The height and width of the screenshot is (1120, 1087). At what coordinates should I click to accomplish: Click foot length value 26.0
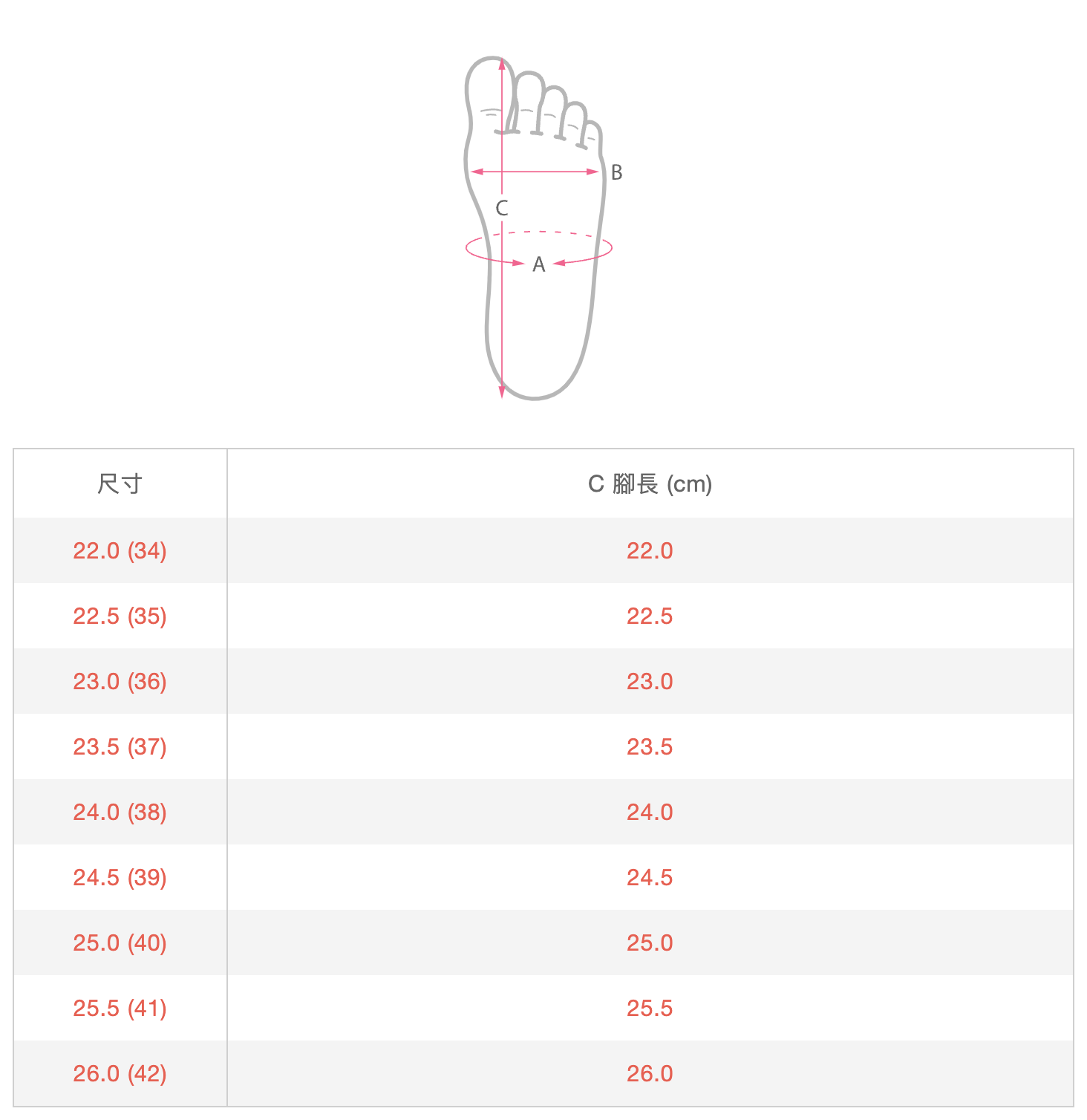point(650,1073)
